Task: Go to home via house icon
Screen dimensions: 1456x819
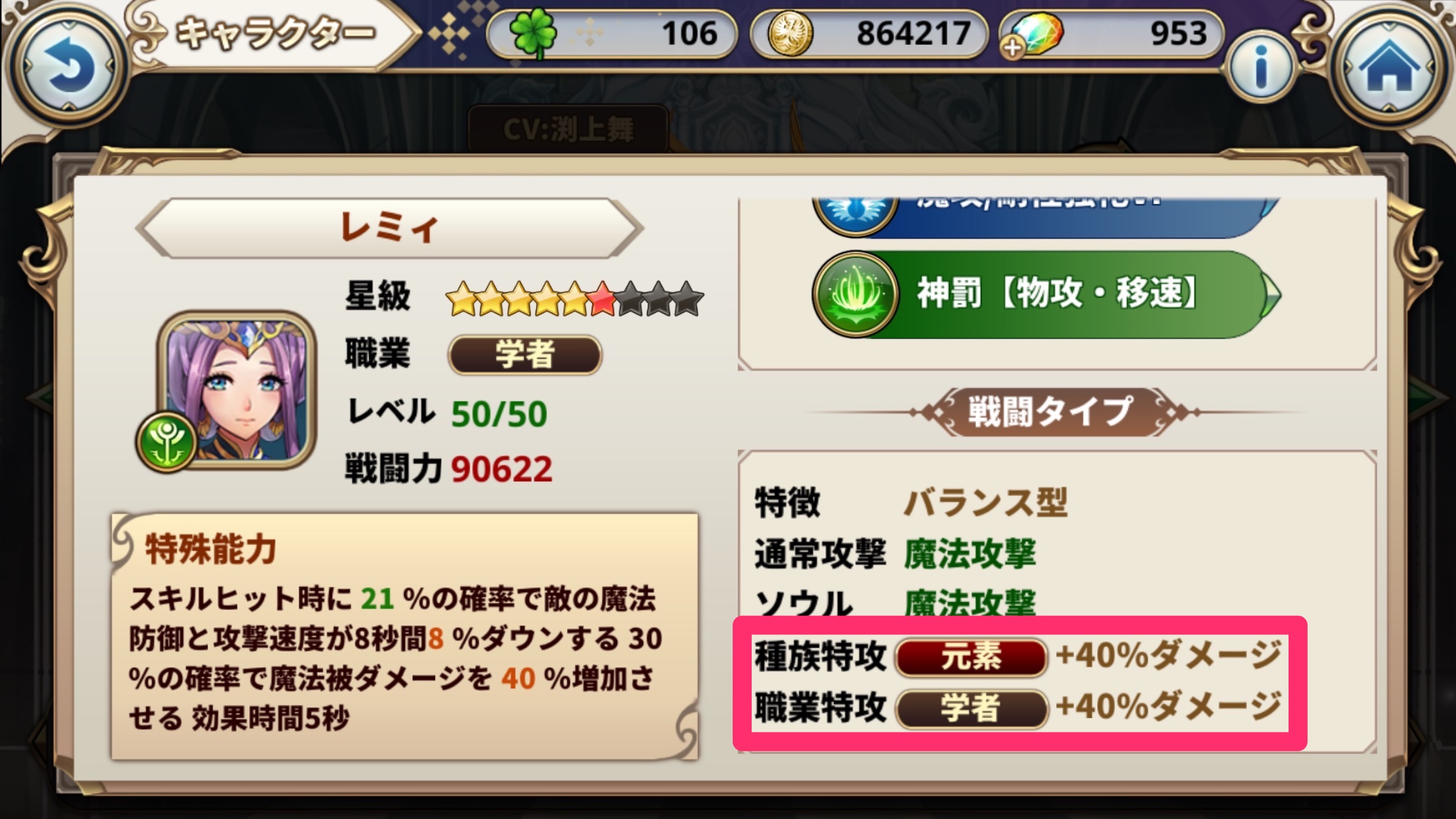Action: (x=1389, y=67)
